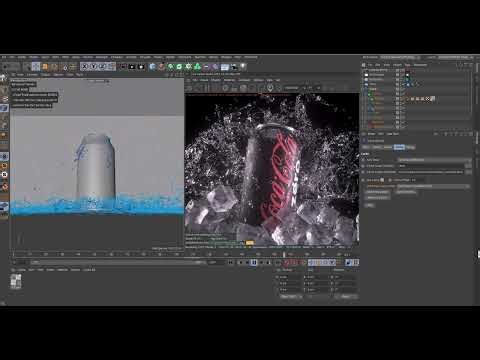Viewport: 480px width, 360px height.
Task: Click the first green generator icon
Action: [x=170, y=67]
